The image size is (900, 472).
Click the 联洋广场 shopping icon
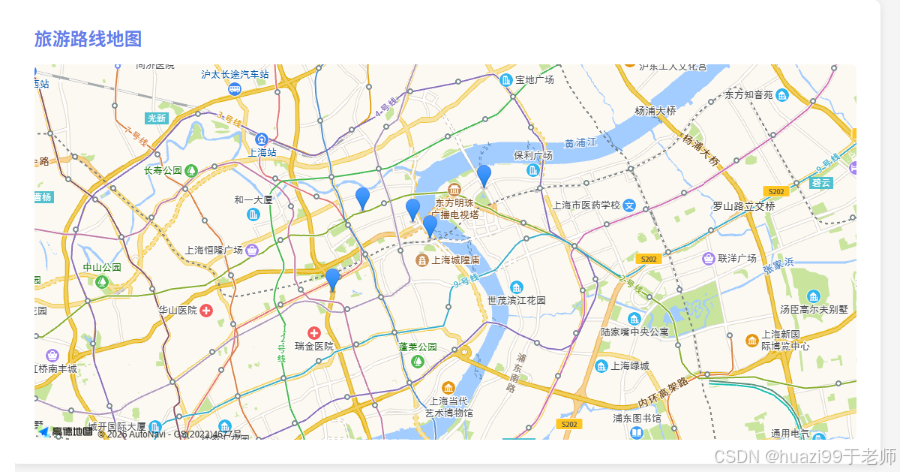pyautogui.click(x=708, y=258)
